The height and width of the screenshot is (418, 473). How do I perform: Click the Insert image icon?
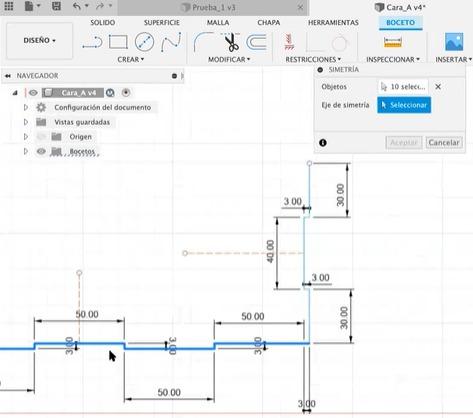(454, 42)
